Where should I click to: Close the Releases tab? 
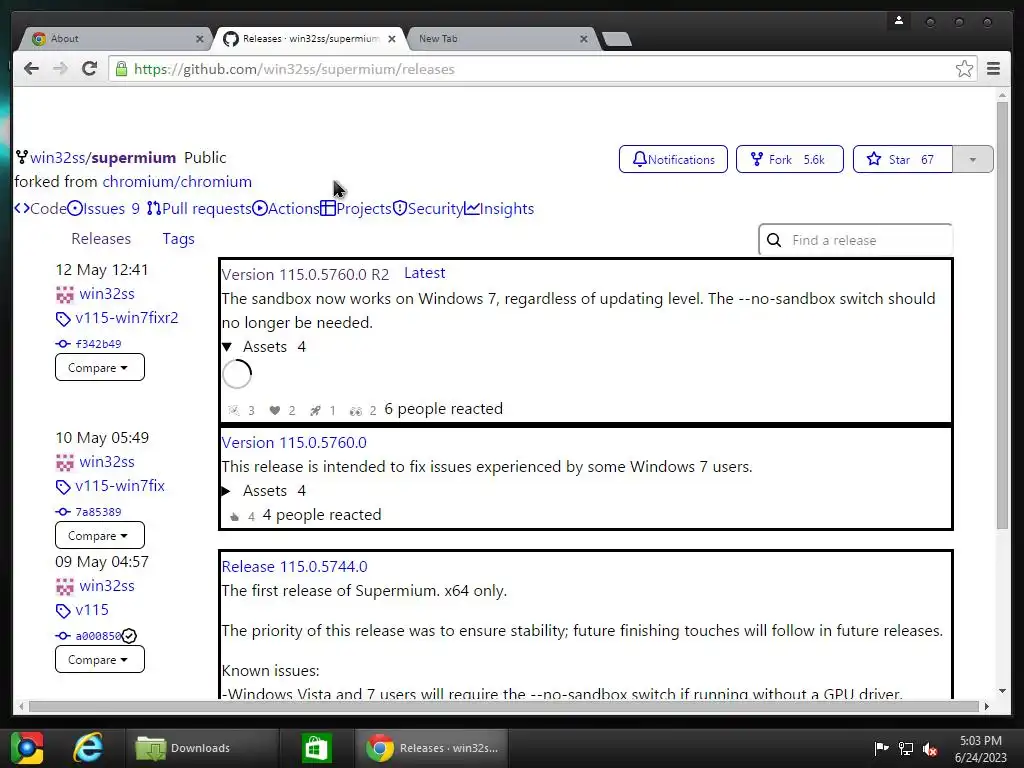pos(392,39)
